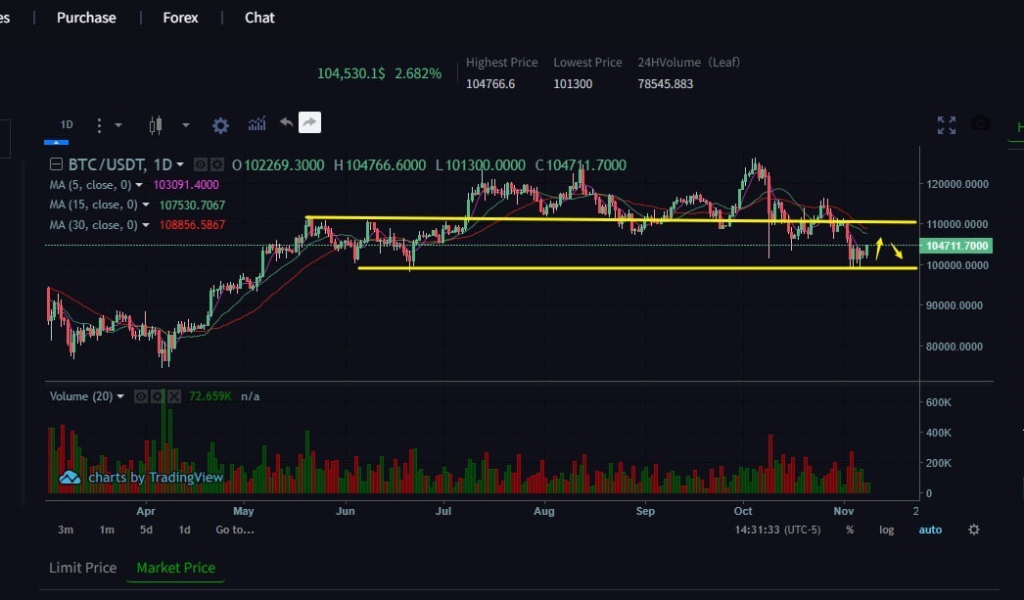Image resolution: width=1024 pixels, height=600 pixels.
Task: Select the 5d time range button
Action: [x=146, y=530]
